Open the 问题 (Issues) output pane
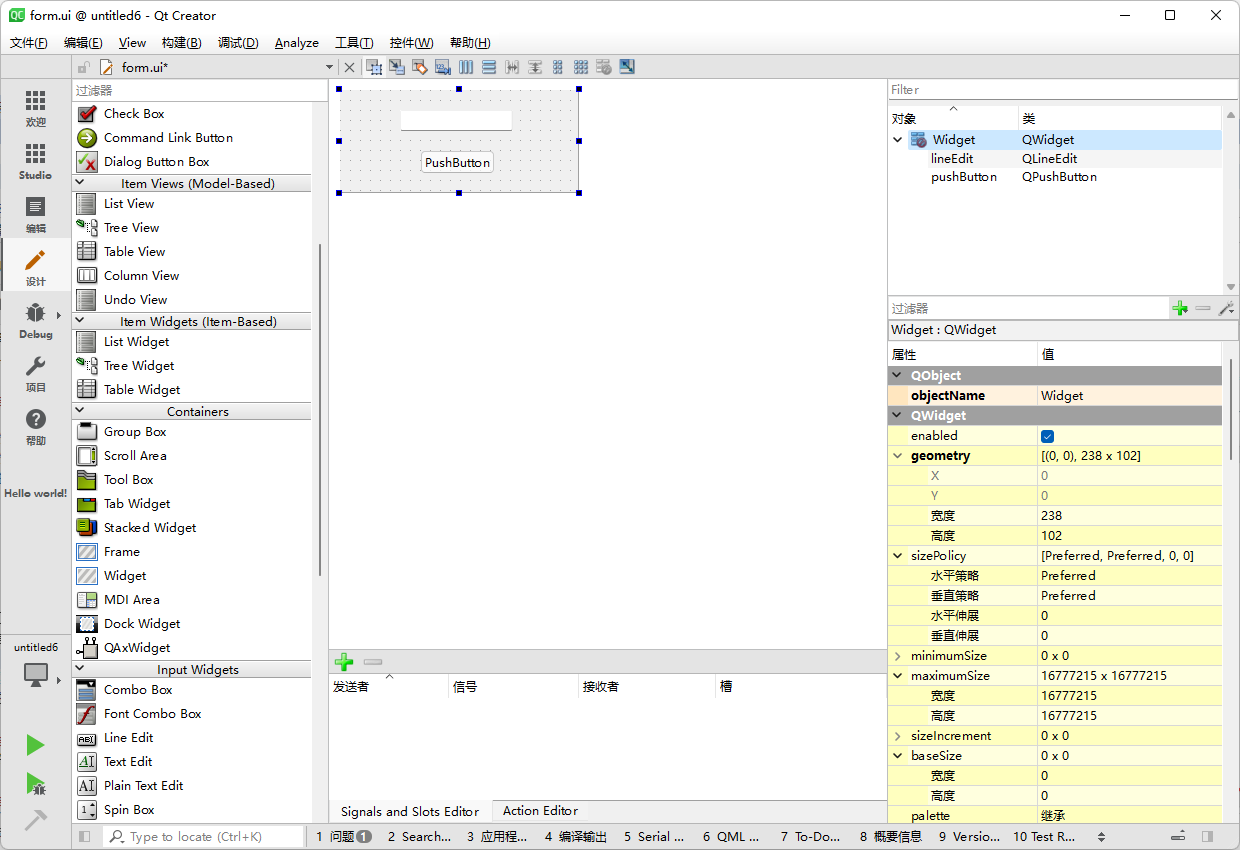The height and width of the screenshot is (850, 1240). 344,837
